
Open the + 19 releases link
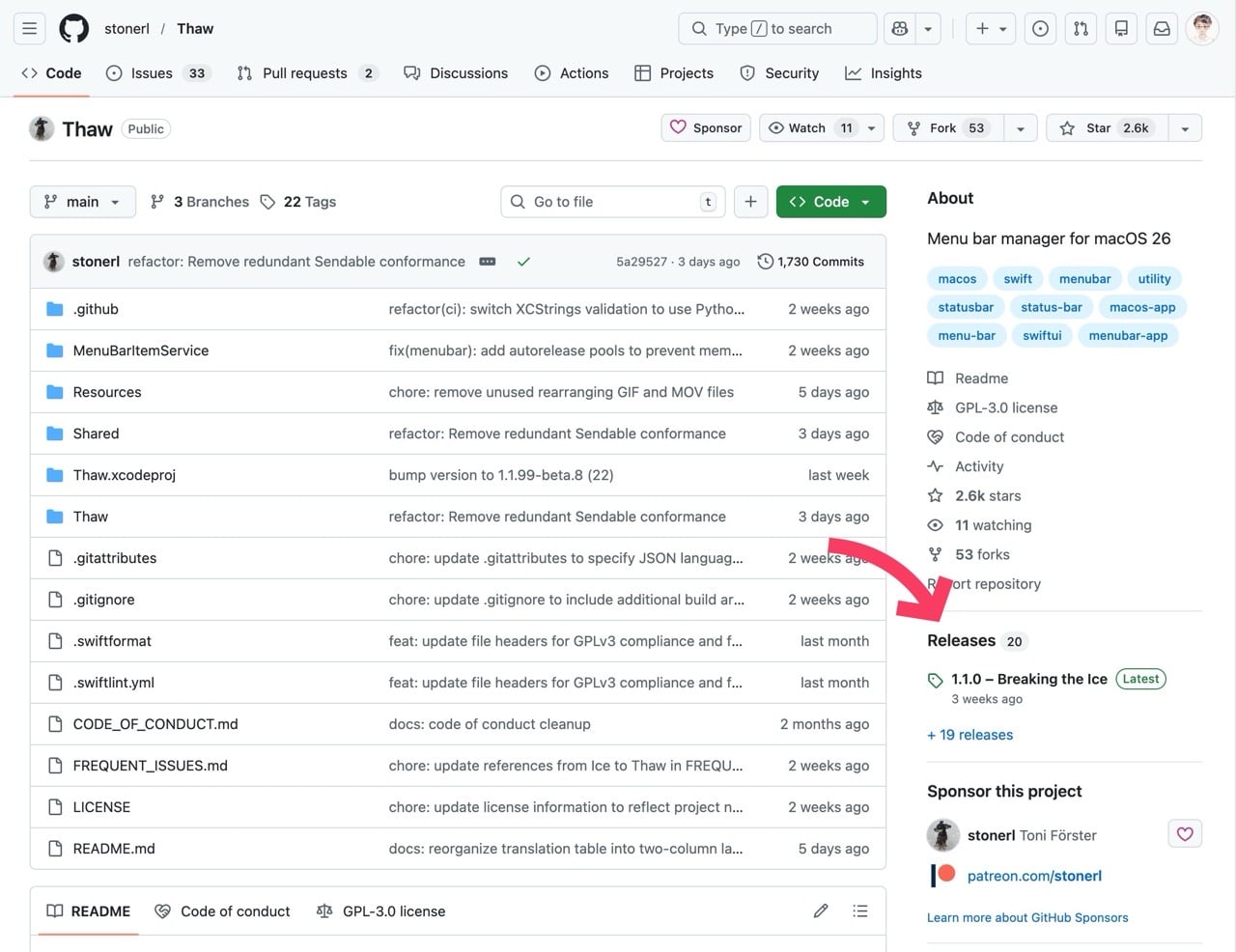pyautogui.click(x=969, y=735)
